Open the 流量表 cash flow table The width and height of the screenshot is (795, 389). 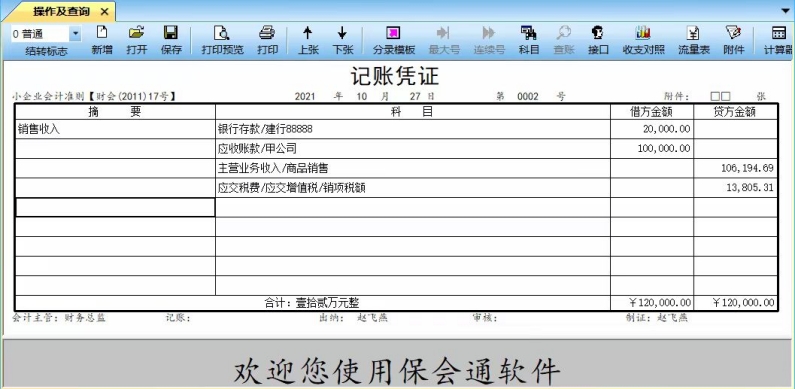(x=693, y=40)
